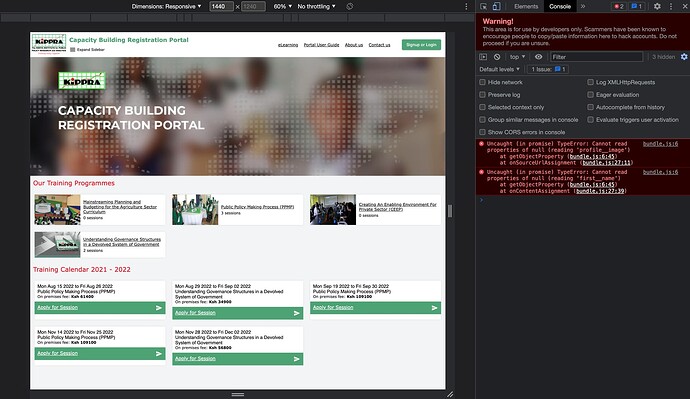Image resolution: width=690 pixels, height=399 pixels.
Task: Click the send arrow icon on Sep 19 session
Action: pos(434,308)
